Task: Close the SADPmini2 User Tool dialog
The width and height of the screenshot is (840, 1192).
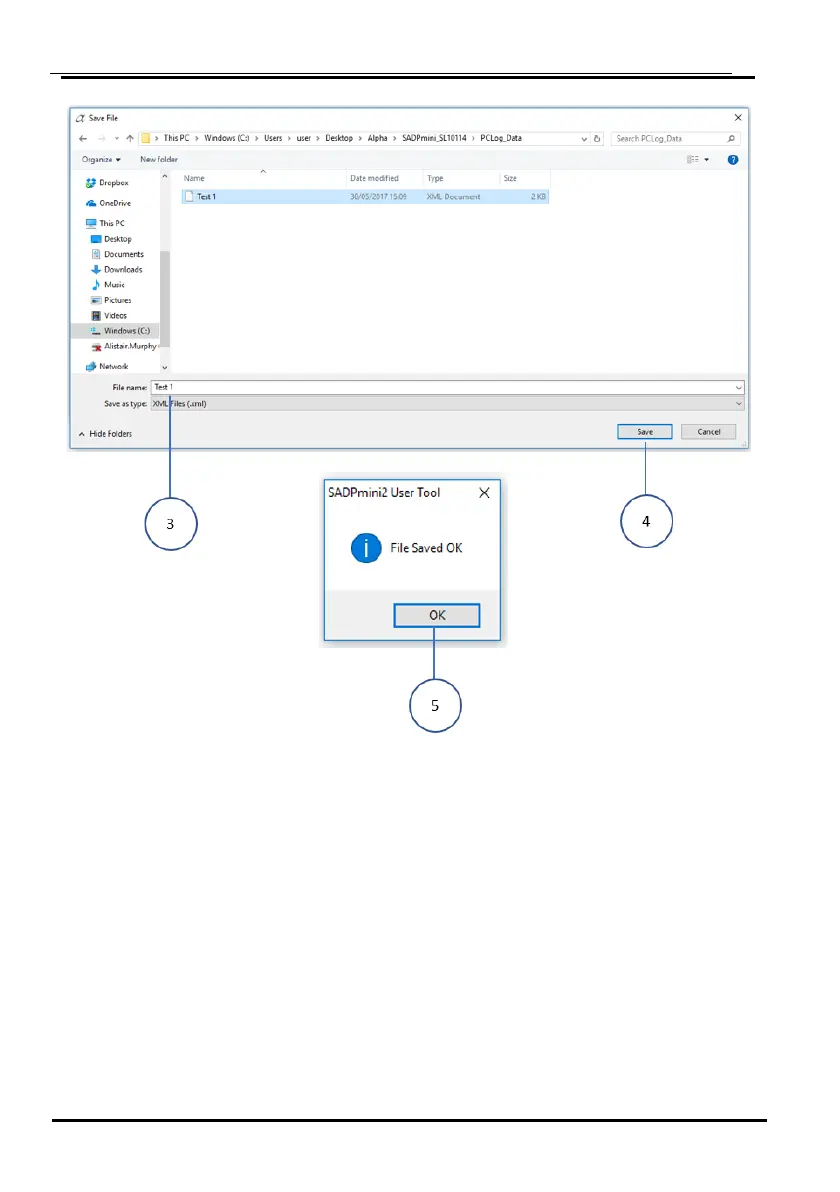Action: pyautogui.click(x=484, y=493)
